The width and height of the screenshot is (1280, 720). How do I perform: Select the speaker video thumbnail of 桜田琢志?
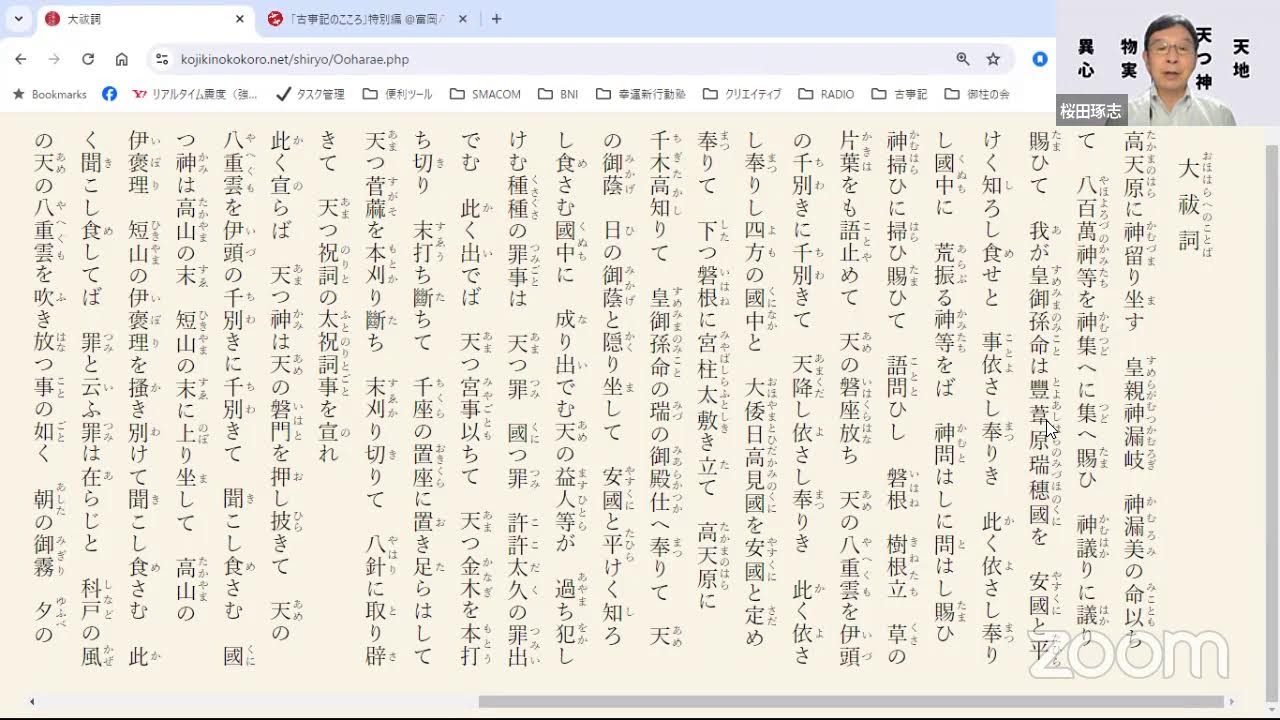point(1168,62)
